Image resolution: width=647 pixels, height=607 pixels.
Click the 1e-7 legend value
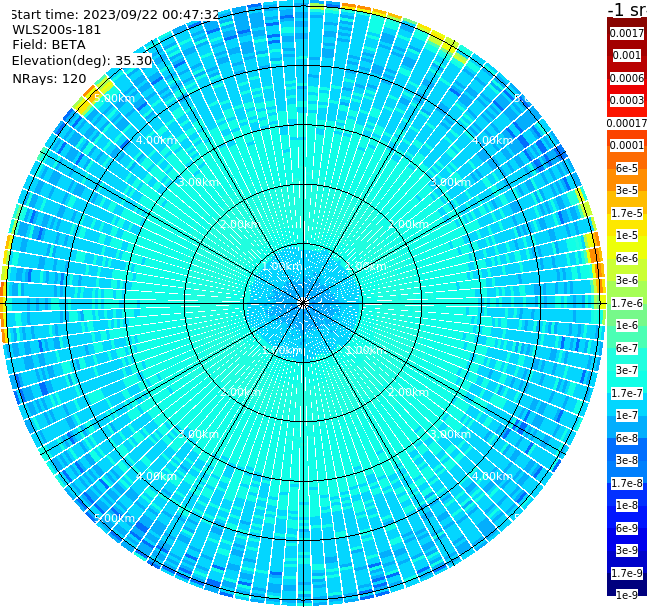point(627,415)
